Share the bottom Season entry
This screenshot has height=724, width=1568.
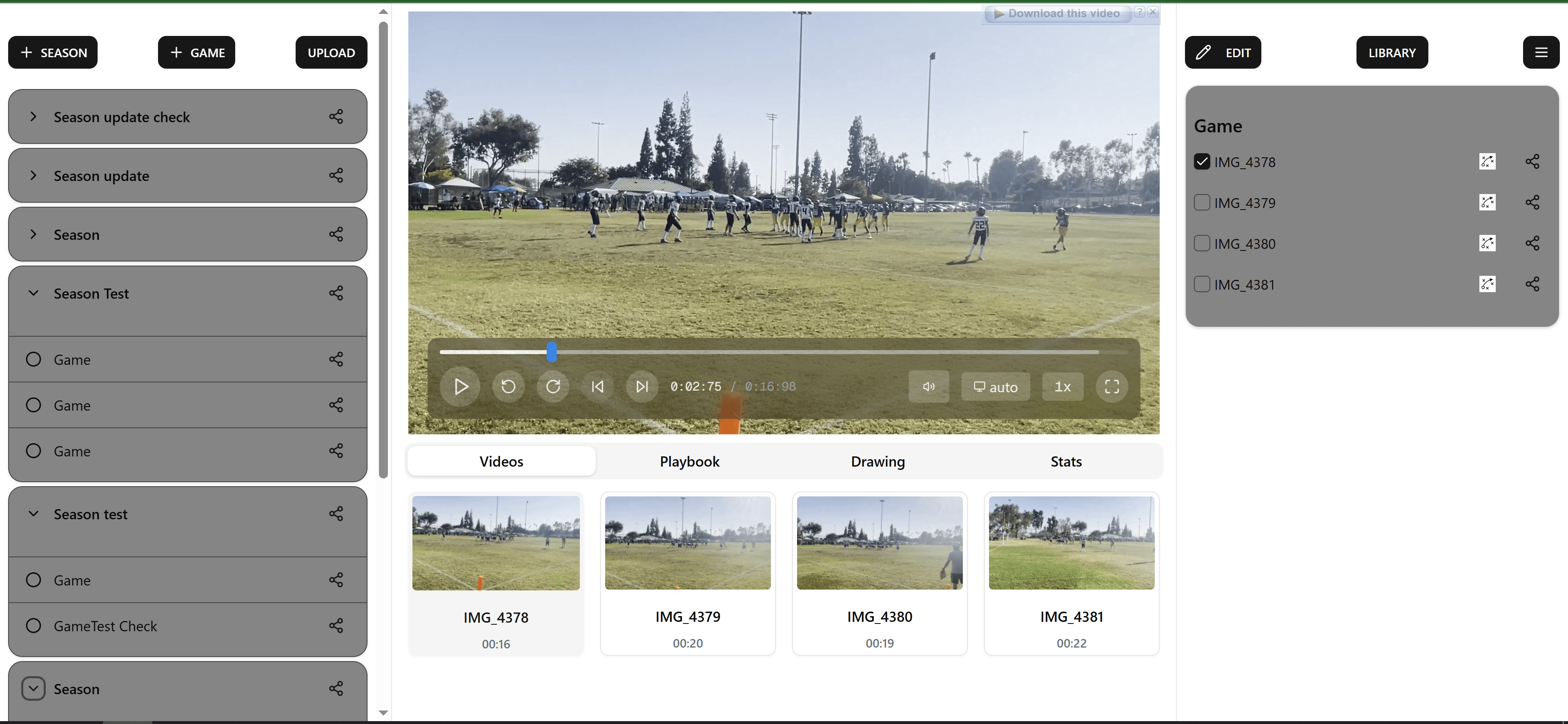pyautogui.click(x=336, y=688)
